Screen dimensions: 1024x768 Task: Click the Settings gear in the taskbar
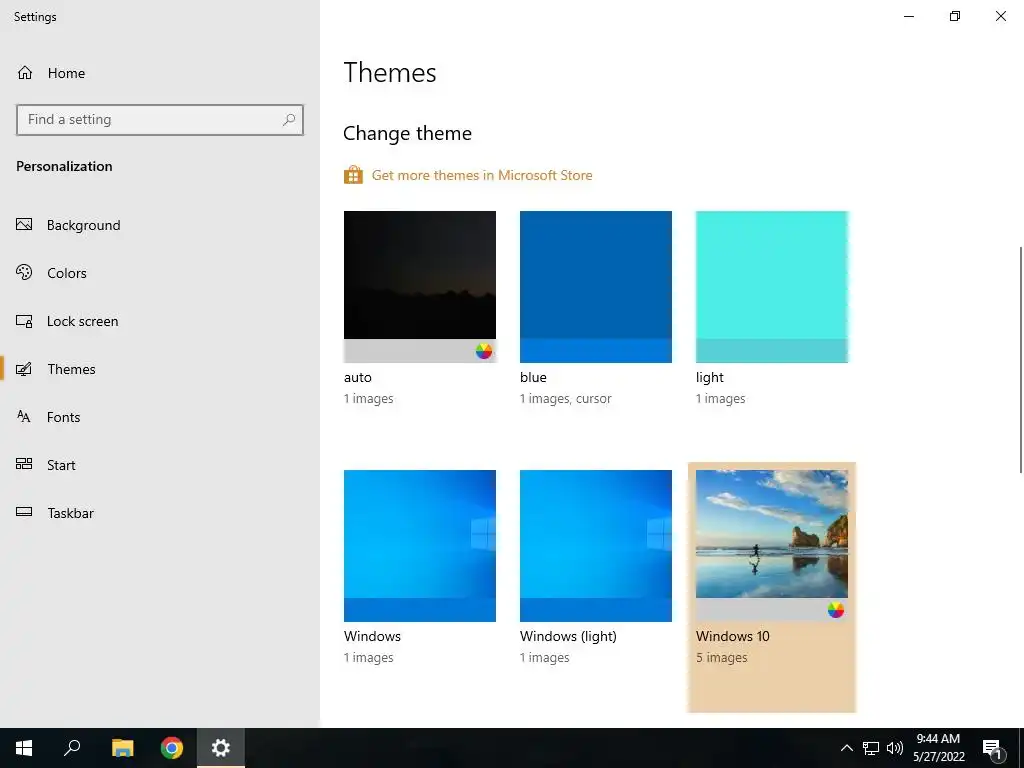[221, 748]
